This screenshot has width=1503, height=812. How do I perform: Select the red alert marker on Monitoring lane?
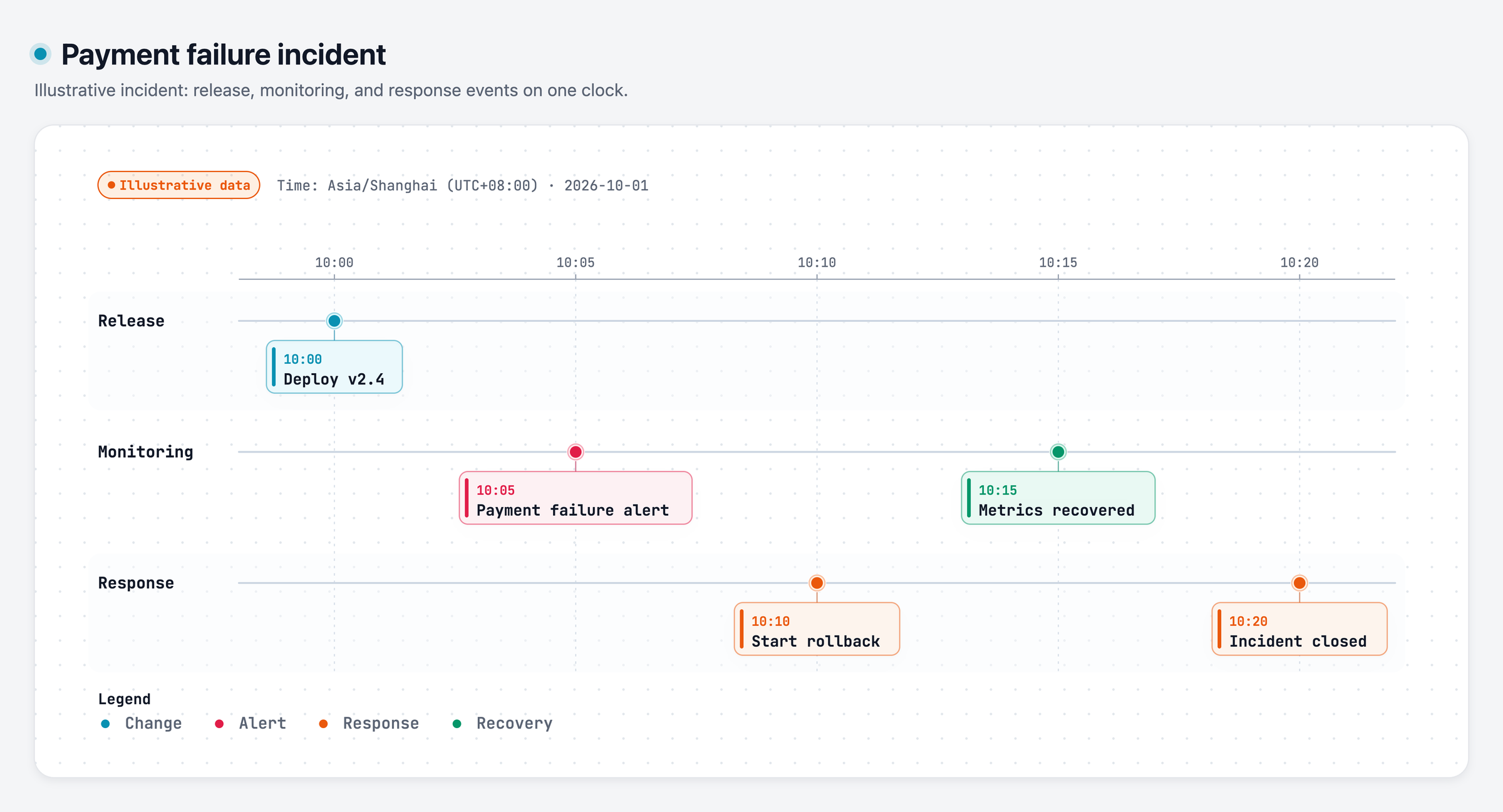(576, 451)
